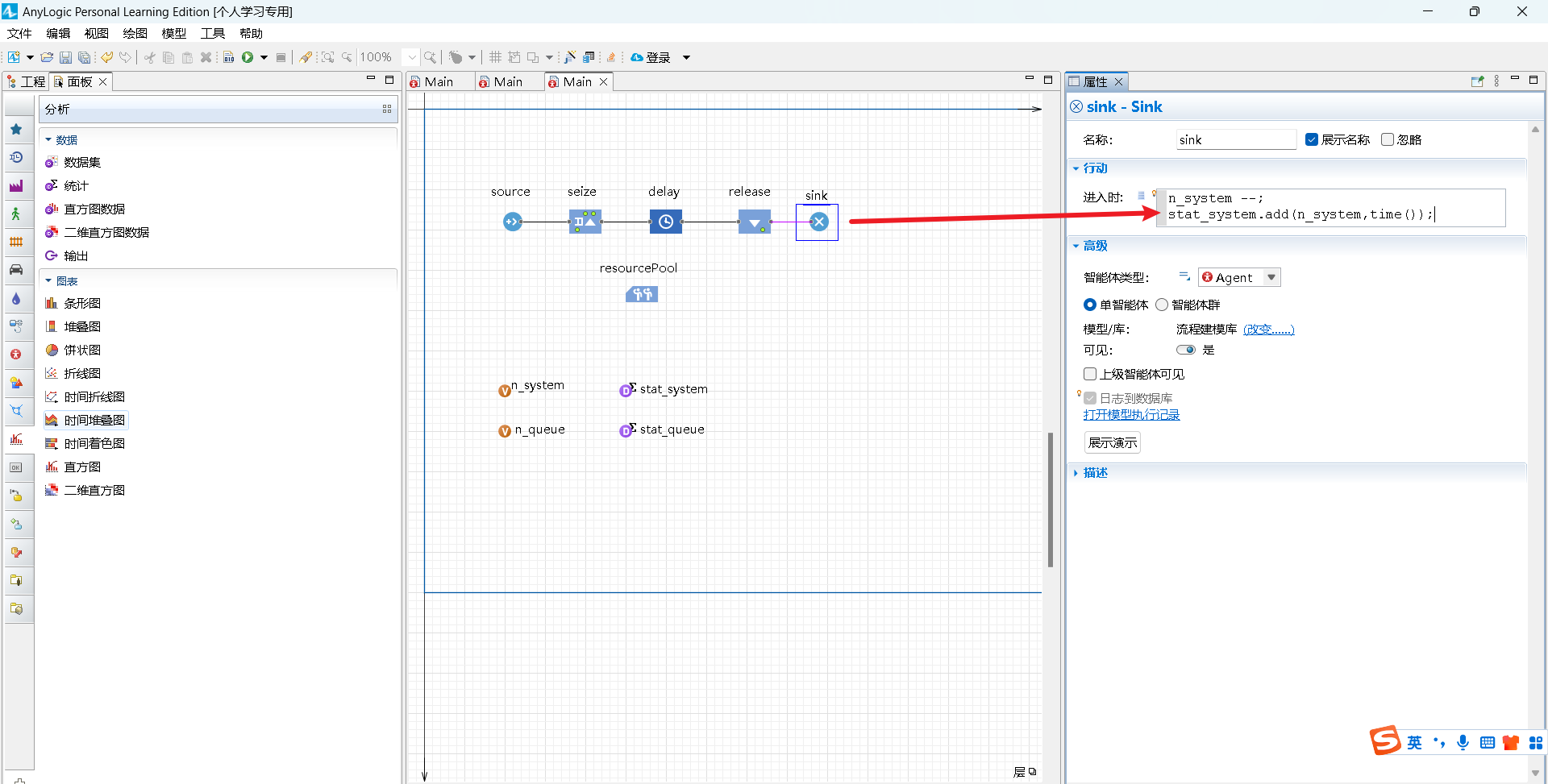Close the 属性 view tab
1548x784 pixels.
(1119, 81)
